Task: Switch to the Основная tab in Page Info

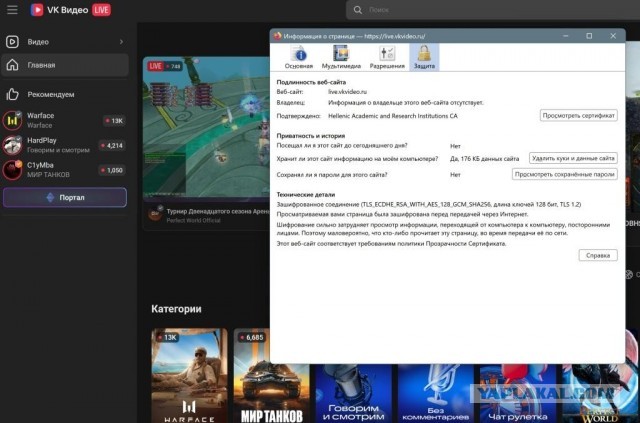Action: click(x=299, y=57)
